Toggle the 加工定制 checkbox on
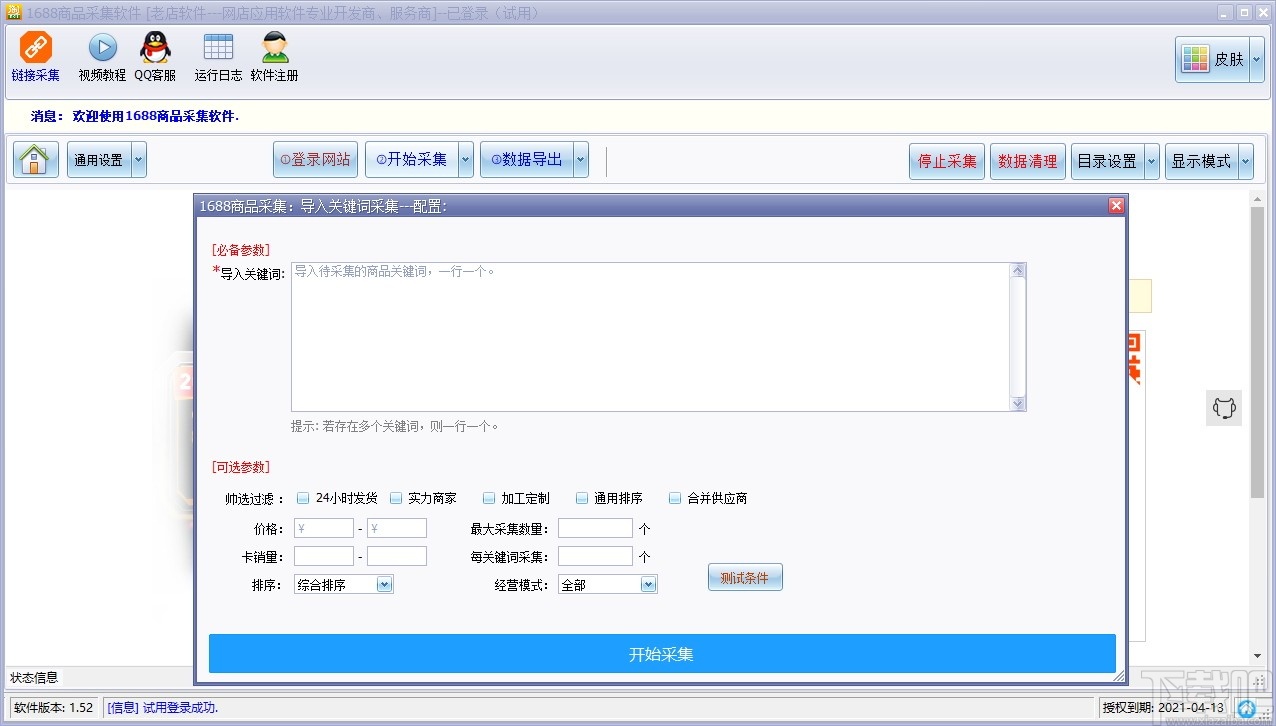The width and height of the screenshot is (1276, 726). [x=489, y=498]
